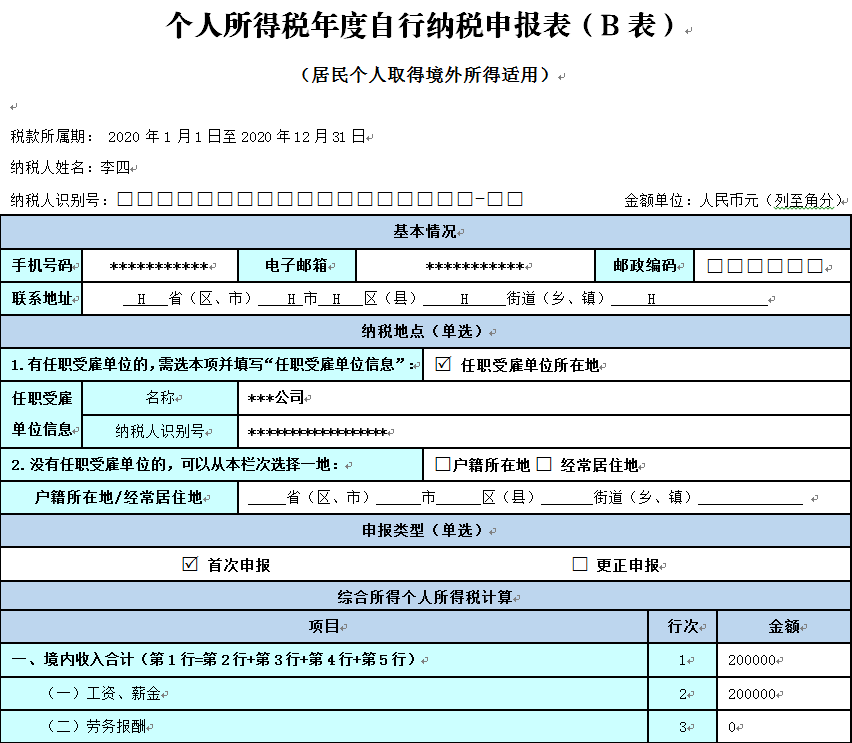Select the 更正申报 checkbox
The image size is (852, 743).
(x=580, y=564)
